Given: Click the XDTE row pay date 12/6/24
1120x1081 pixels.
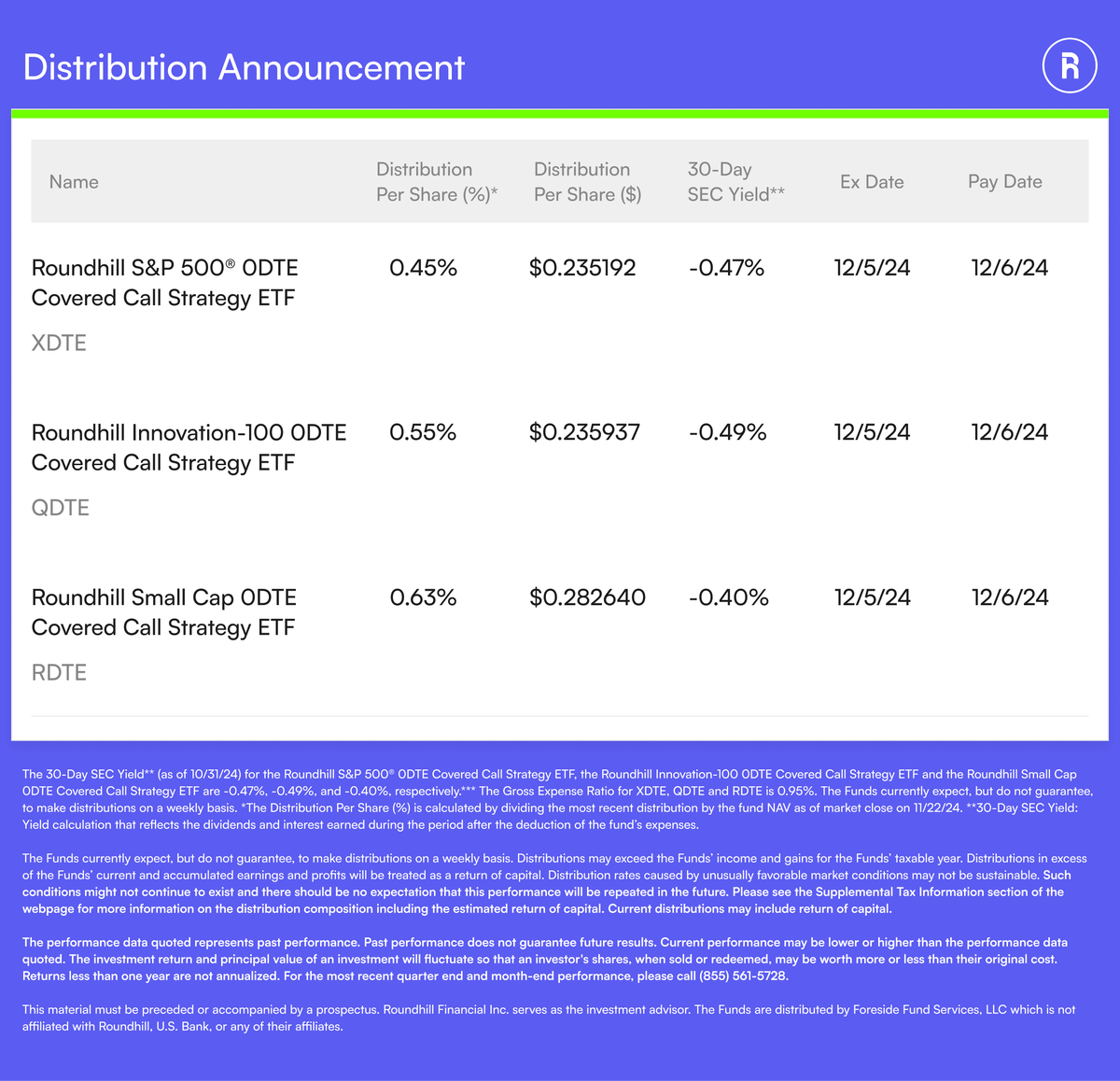Looking at the screenshot, I should pyautogui.click(x=1010, y=268).
